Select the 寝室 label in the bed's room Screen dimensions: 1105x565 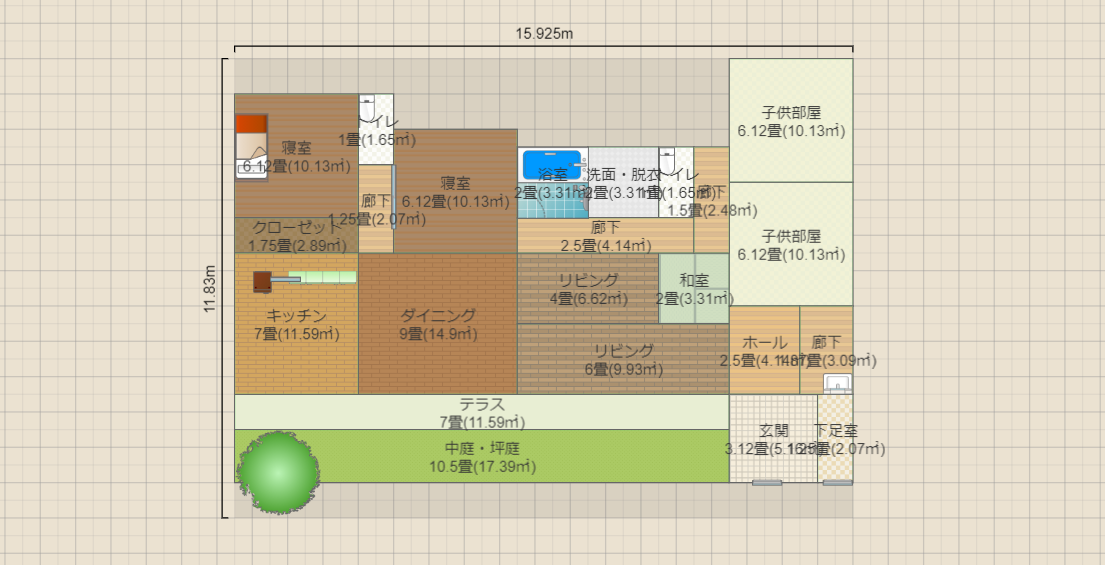click(297, 148)
